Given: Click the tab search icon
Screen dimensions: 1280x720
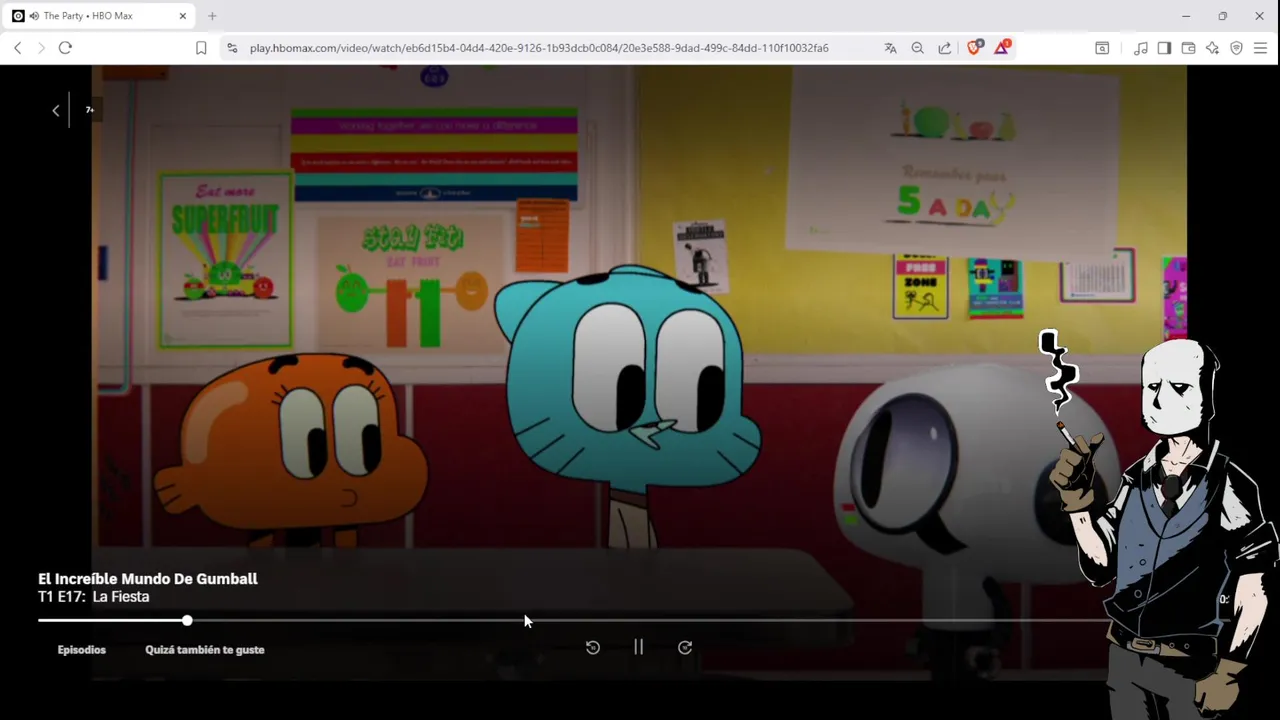Looking at the screenshot, I should (x=1102, y=48).
